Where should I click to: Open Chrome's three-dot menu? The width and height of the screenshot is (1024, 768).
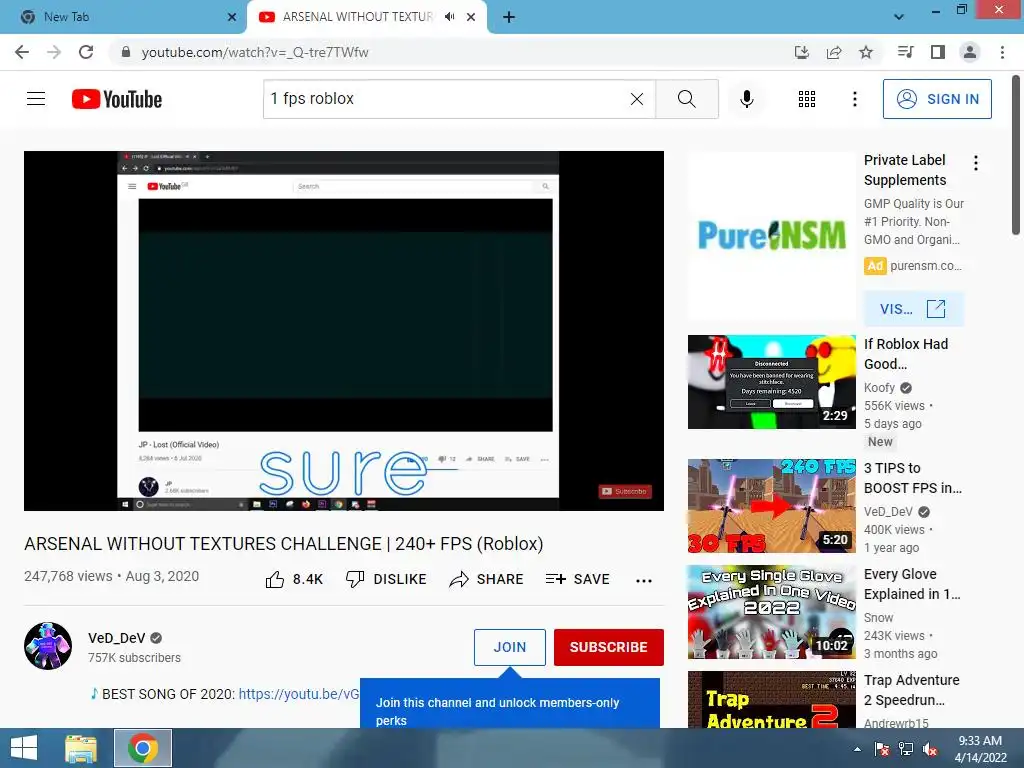click(x=1002, y=52)
